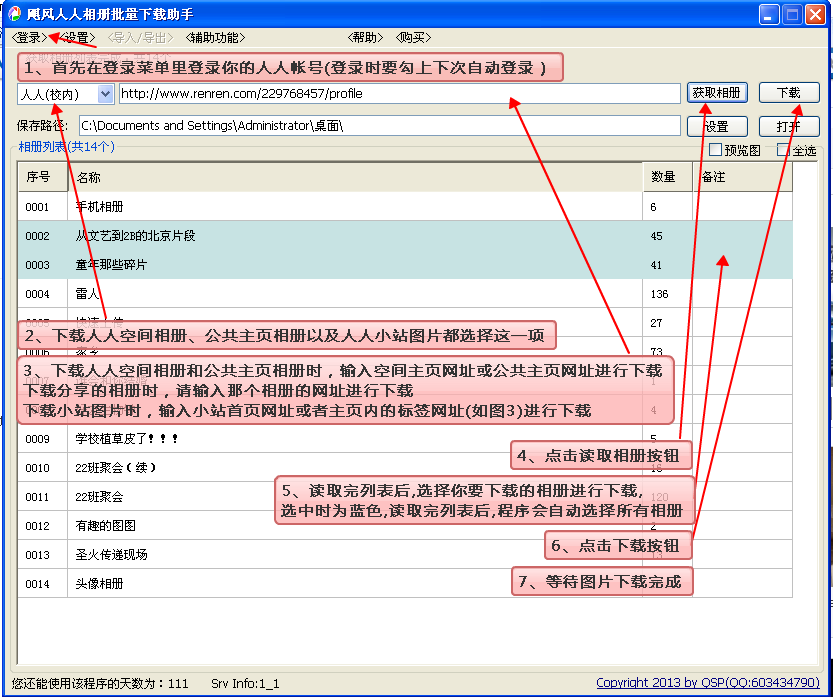Select album 圣火传递现场
This screenshot has width=833, height=697.
(x=405, y=555)
